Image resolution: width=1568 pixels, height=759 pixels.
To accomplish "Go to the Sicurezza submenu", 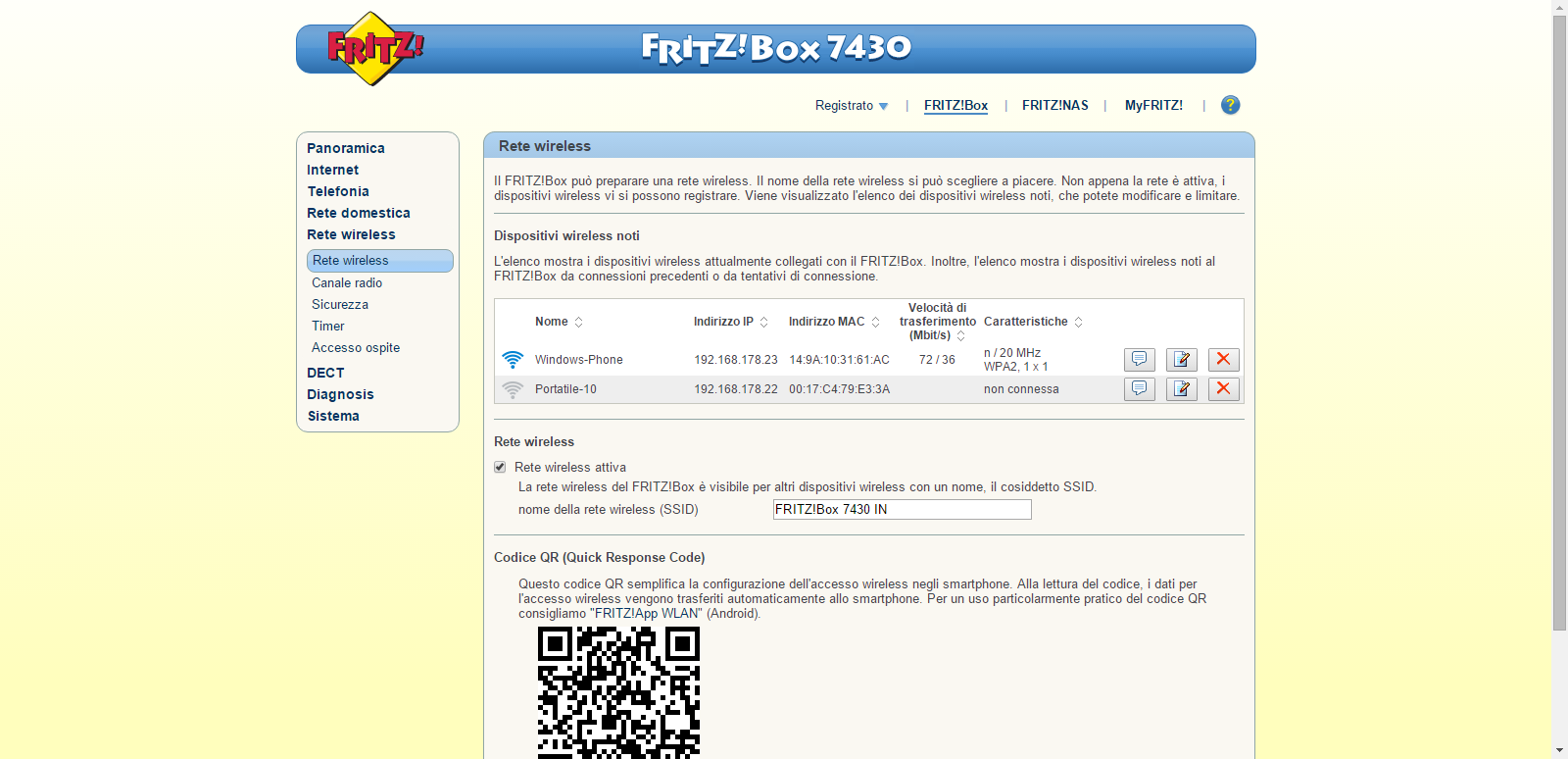I will [x=340, y=304].
